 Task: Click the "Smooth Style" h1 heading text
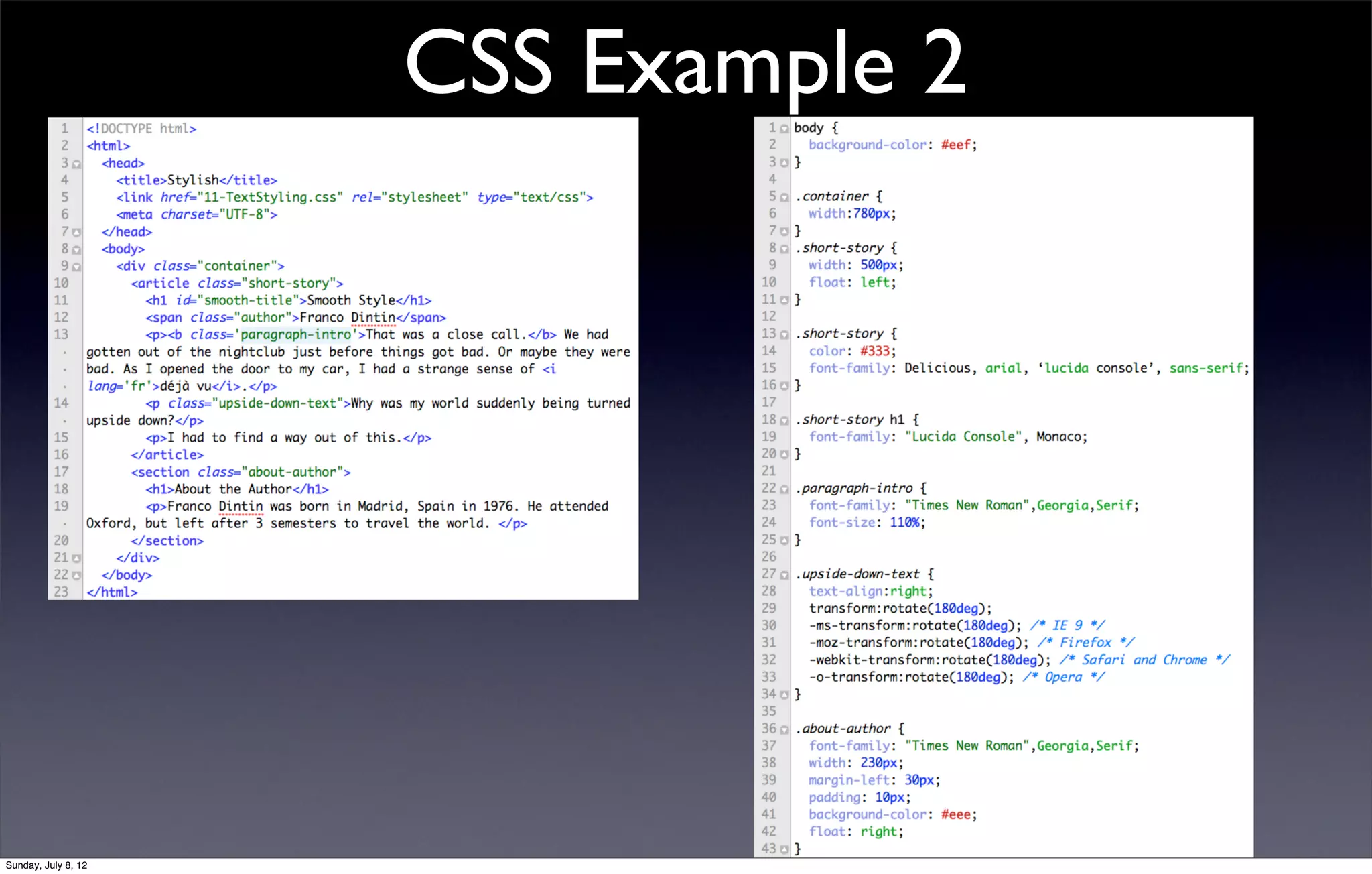(351, 300)
